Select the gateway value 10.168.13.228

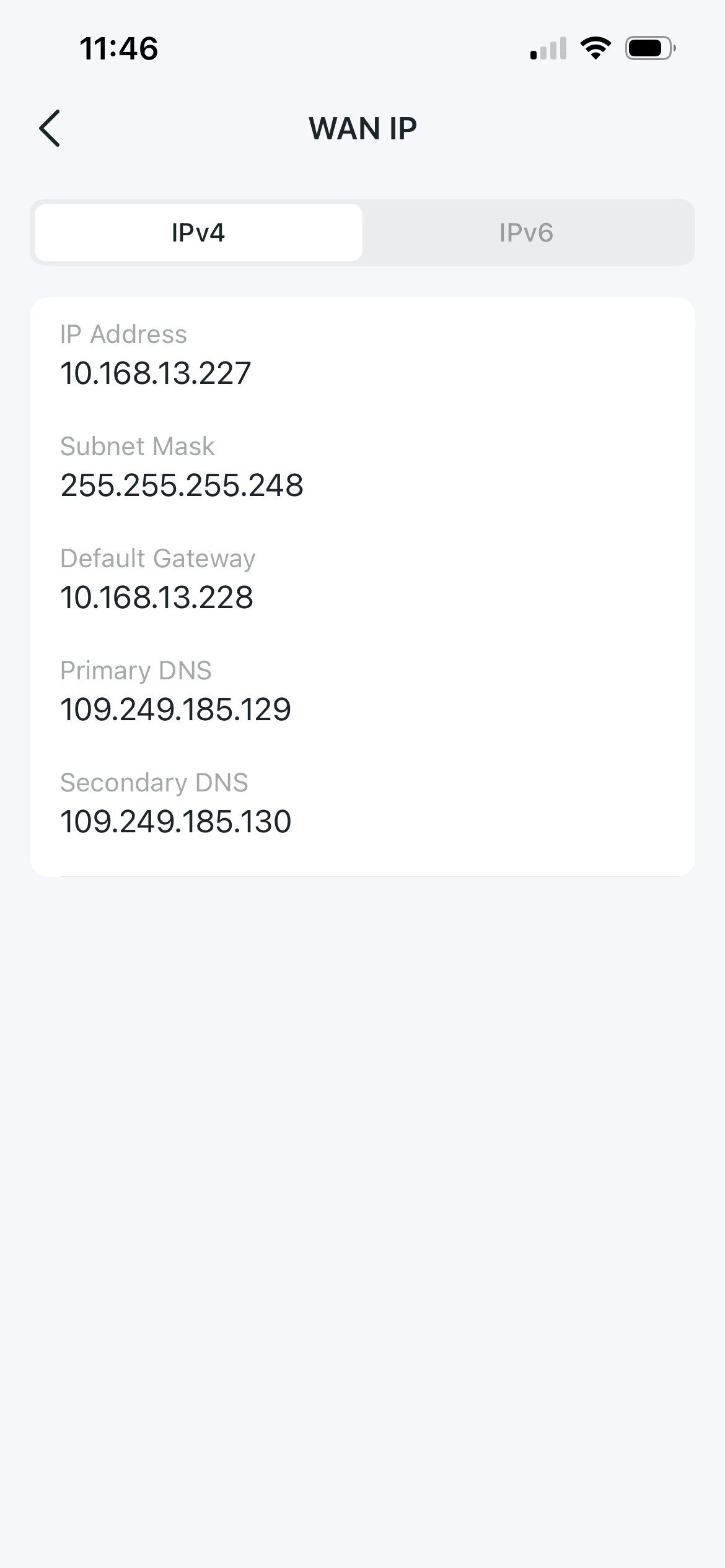[x=157, y=598]
